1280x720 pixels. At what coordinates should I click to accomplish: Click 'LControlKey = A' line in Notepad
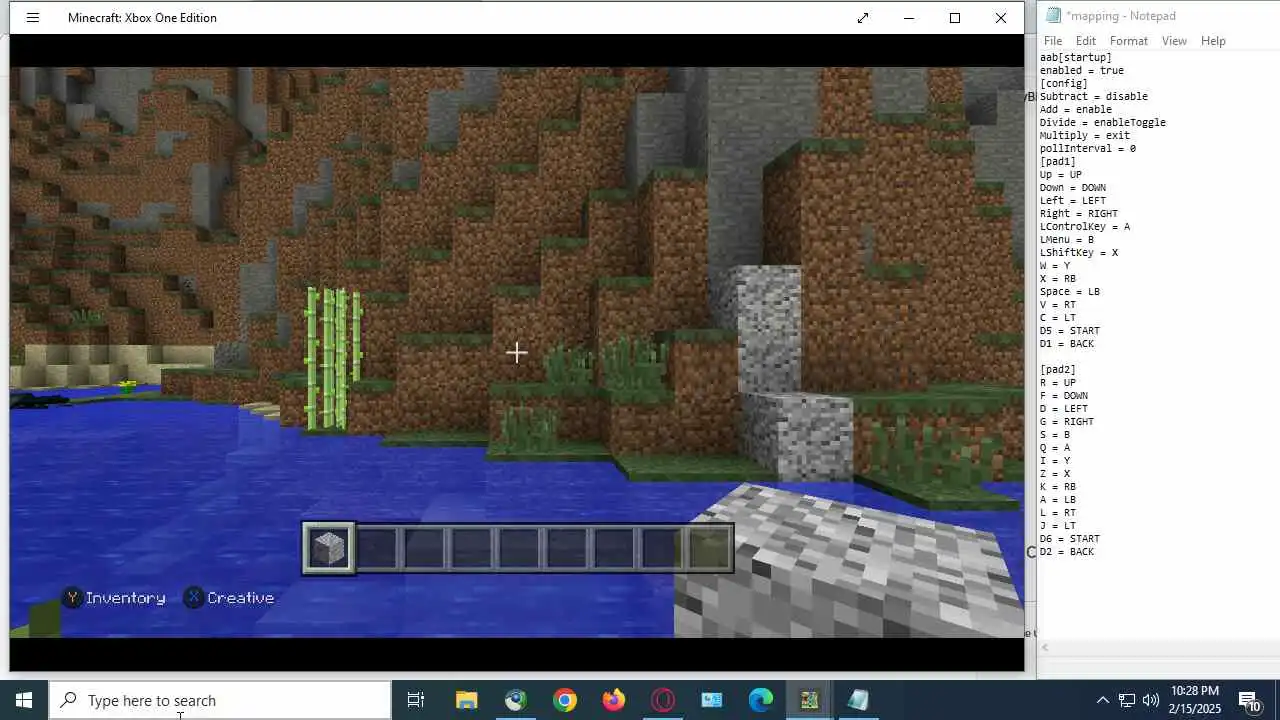click(x=1085, y=227)
